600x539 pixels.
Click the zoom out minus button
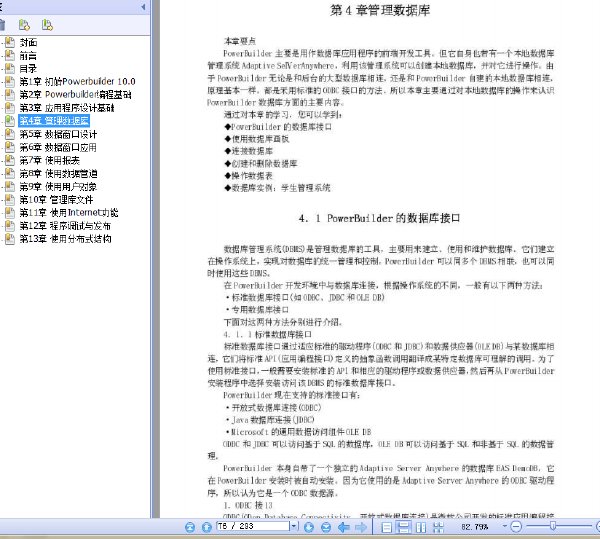tap(516, 527)
